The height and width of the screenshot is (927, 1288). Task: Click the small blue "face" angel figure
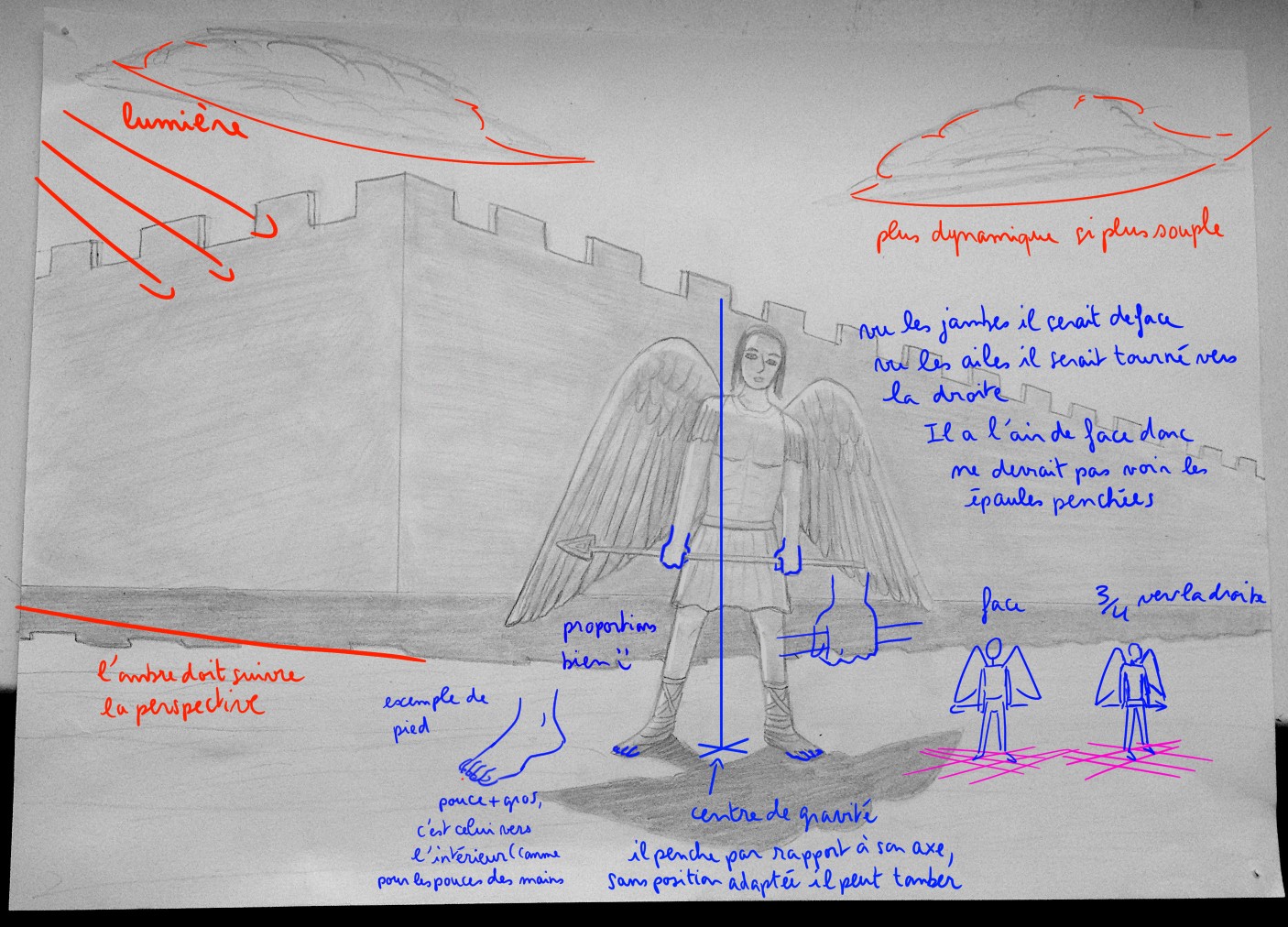point(996,693)
